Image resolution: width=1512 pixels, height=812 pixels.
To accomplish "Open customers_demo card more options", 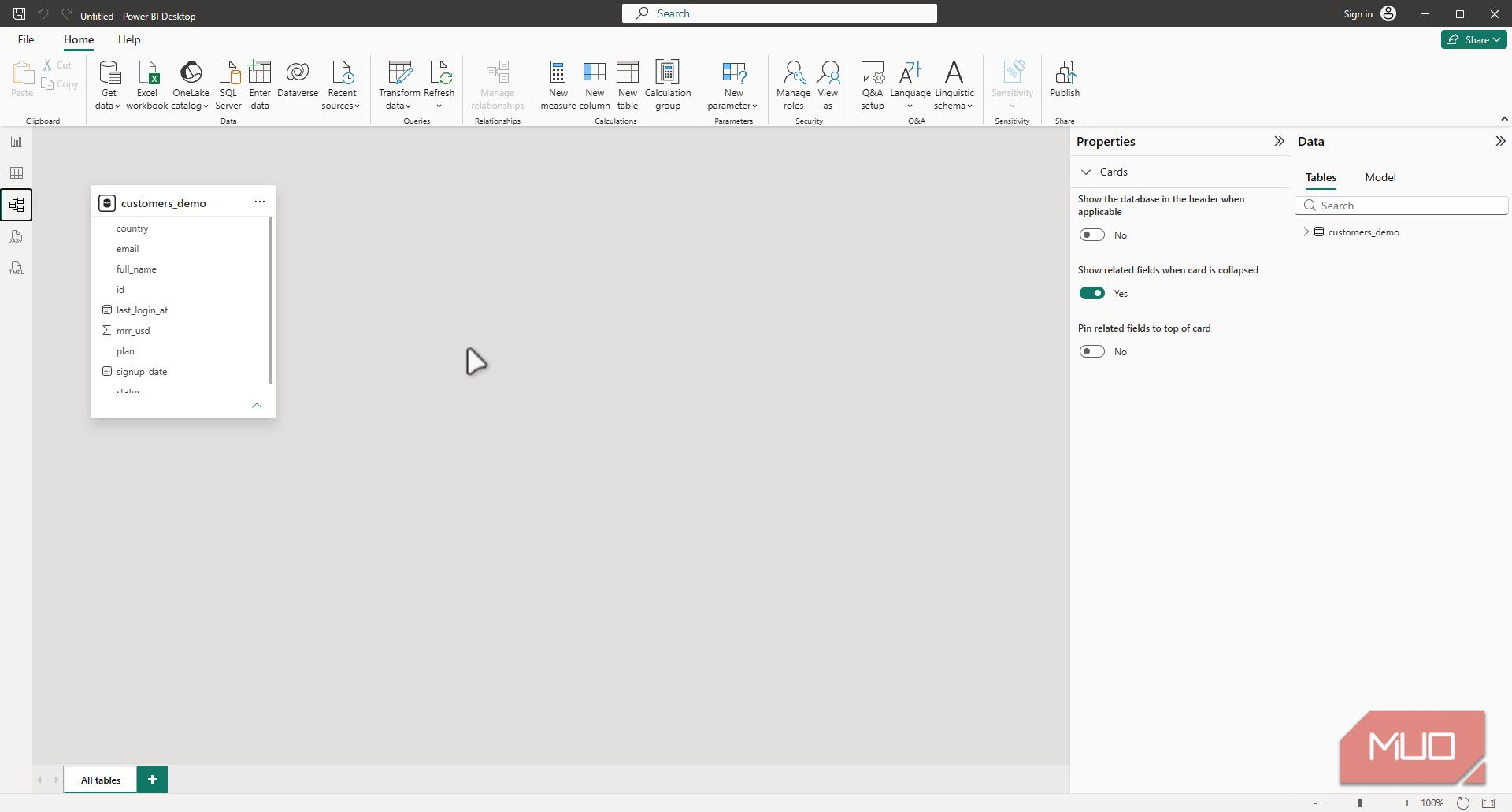I will [x=259, y=202].
